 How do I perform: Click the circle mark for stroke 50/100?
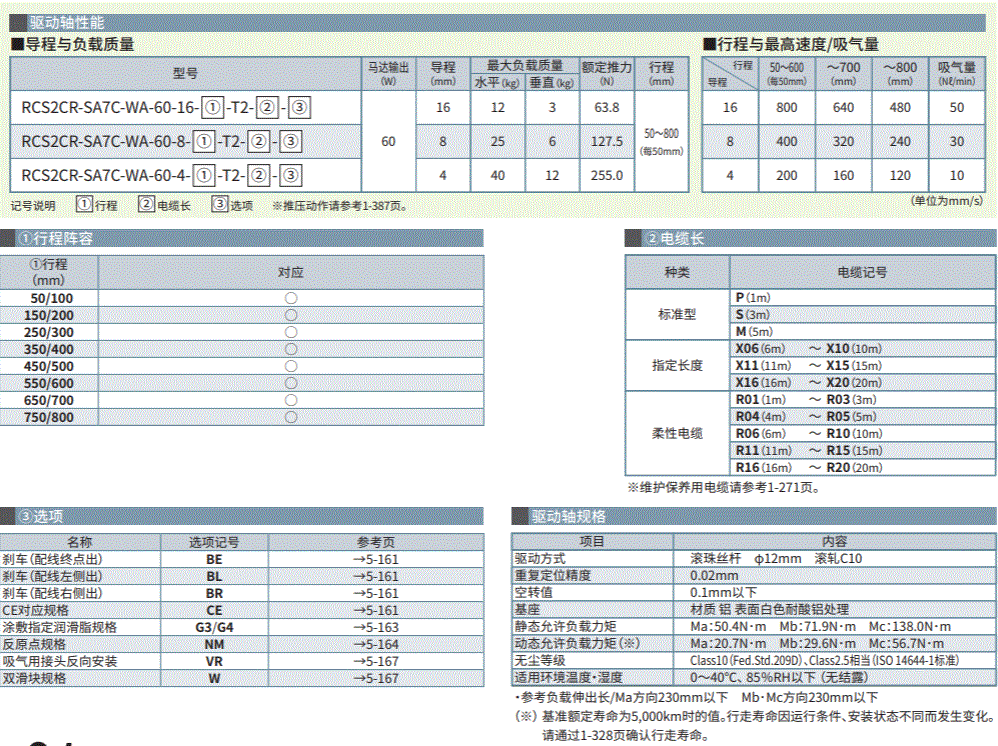point(291,298)
